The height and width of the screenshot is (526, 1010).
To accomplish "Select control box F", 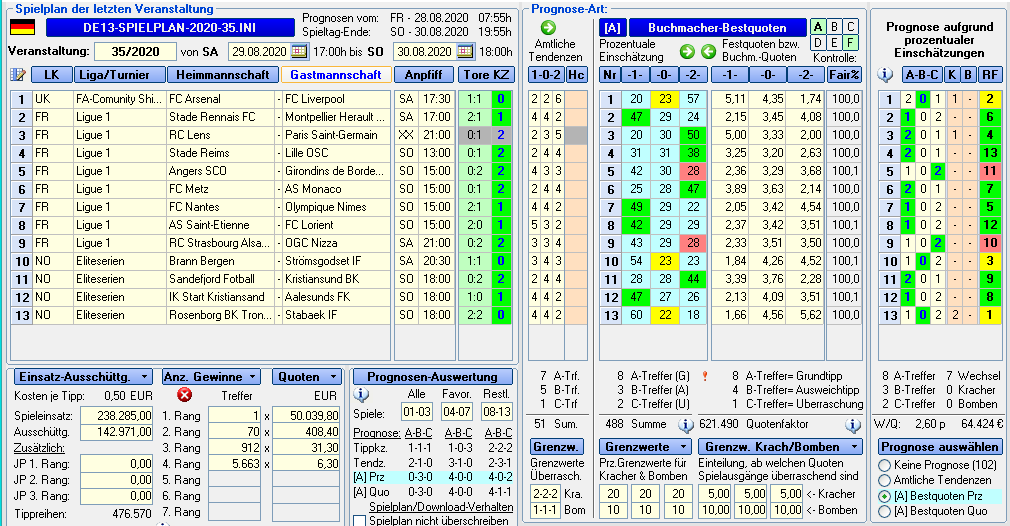I will 851,43.
